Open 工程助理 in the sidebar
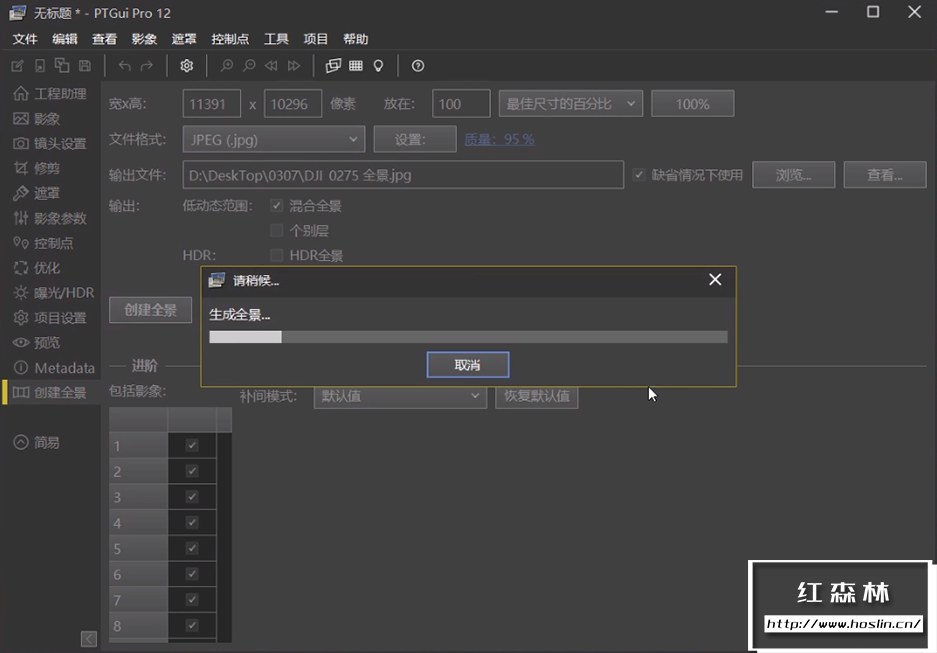This screenshot has height=653, width=937. coord(51,94)
